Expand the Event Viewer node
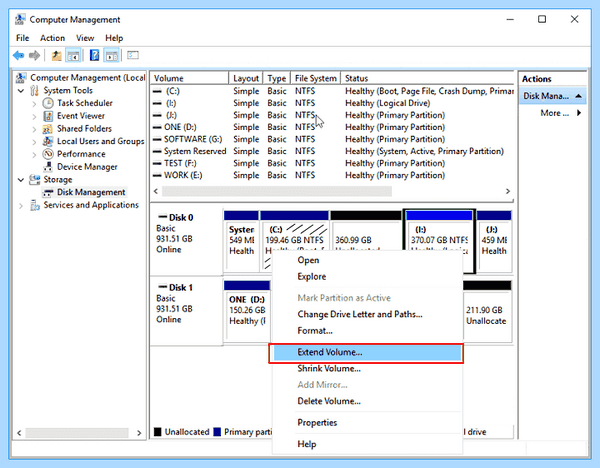This screenshot has width=600, height=468. click(34, 116)
